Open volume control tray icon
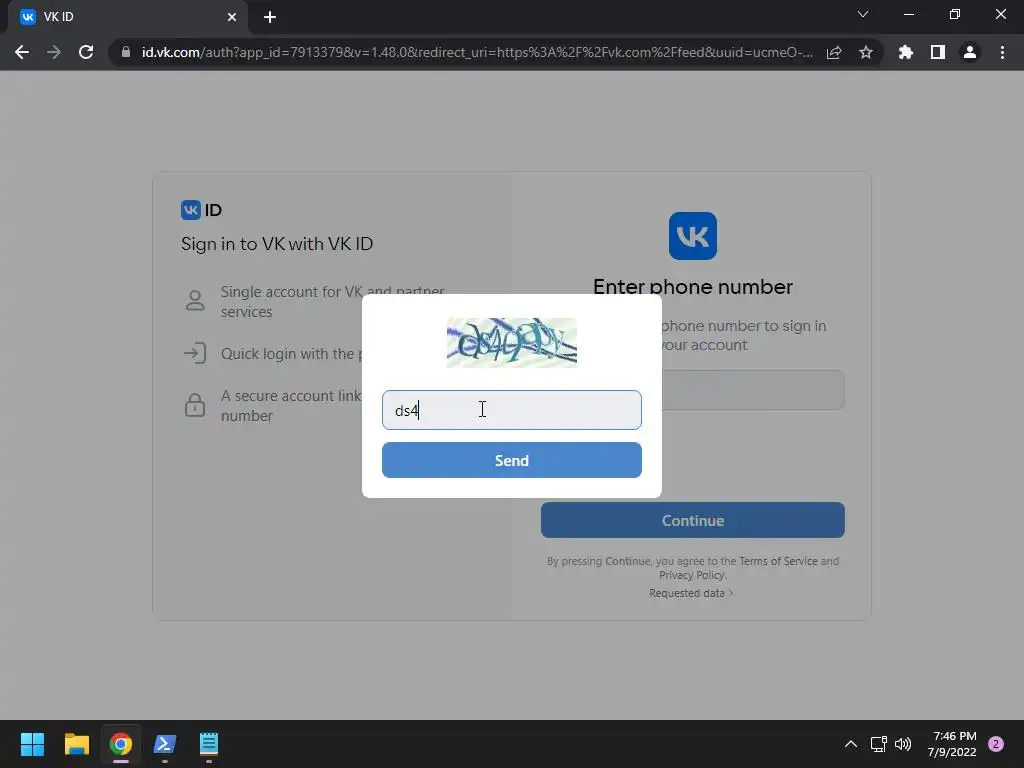 coord(903,744)
